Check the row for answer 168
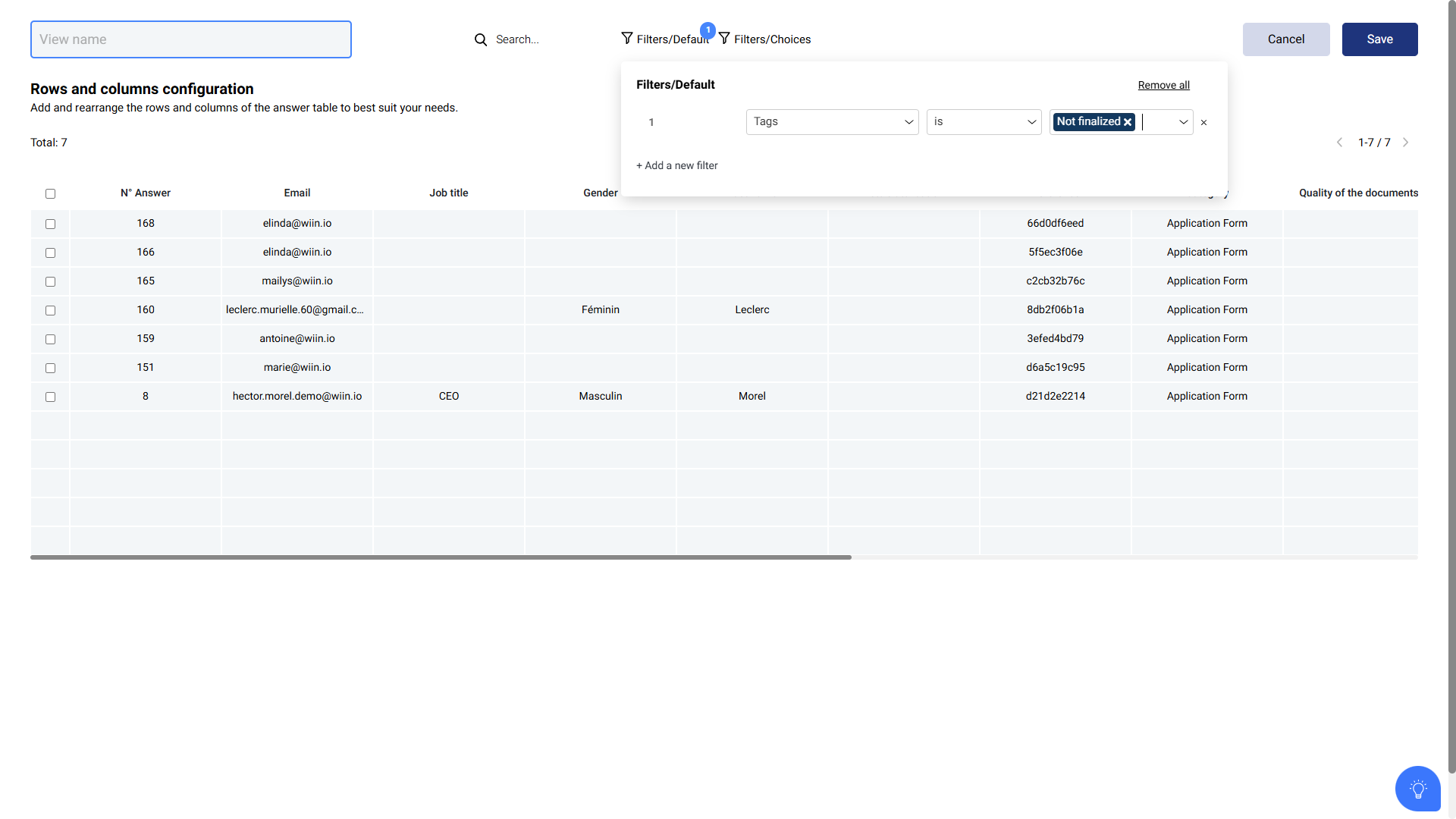 [x=50, y=224]
